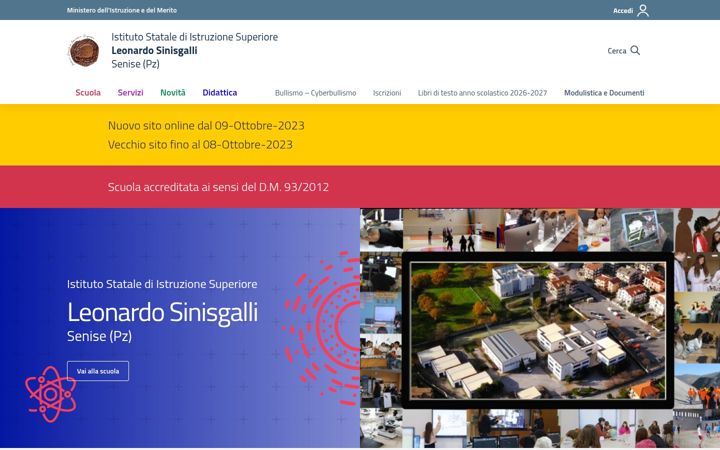
Task: Click the school logo emblem
Action: (84, 51)
